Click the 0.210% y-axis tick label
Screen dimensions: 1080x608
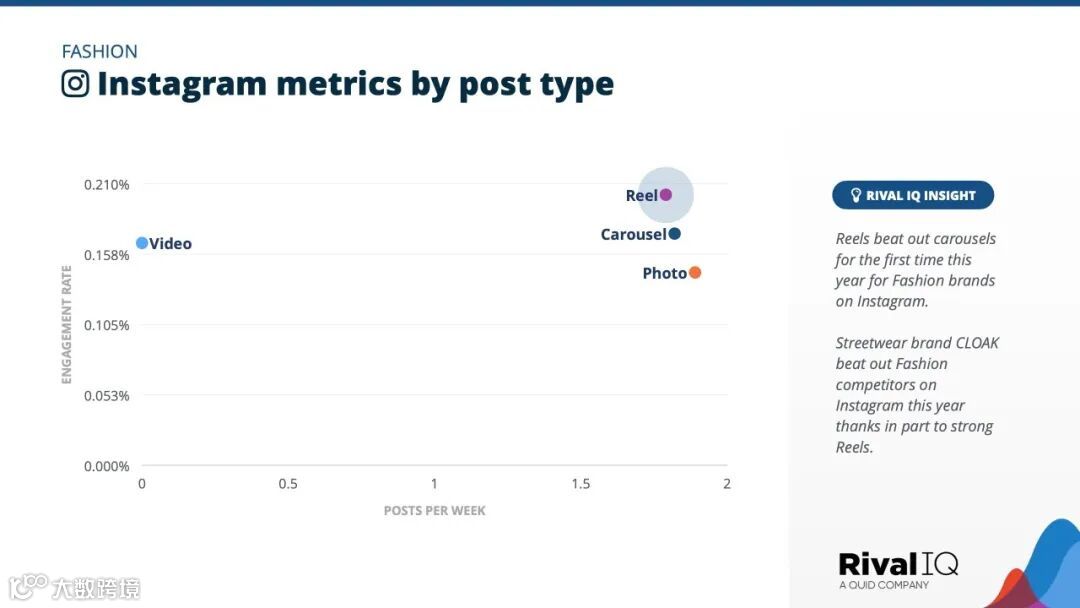pos(107,185)
